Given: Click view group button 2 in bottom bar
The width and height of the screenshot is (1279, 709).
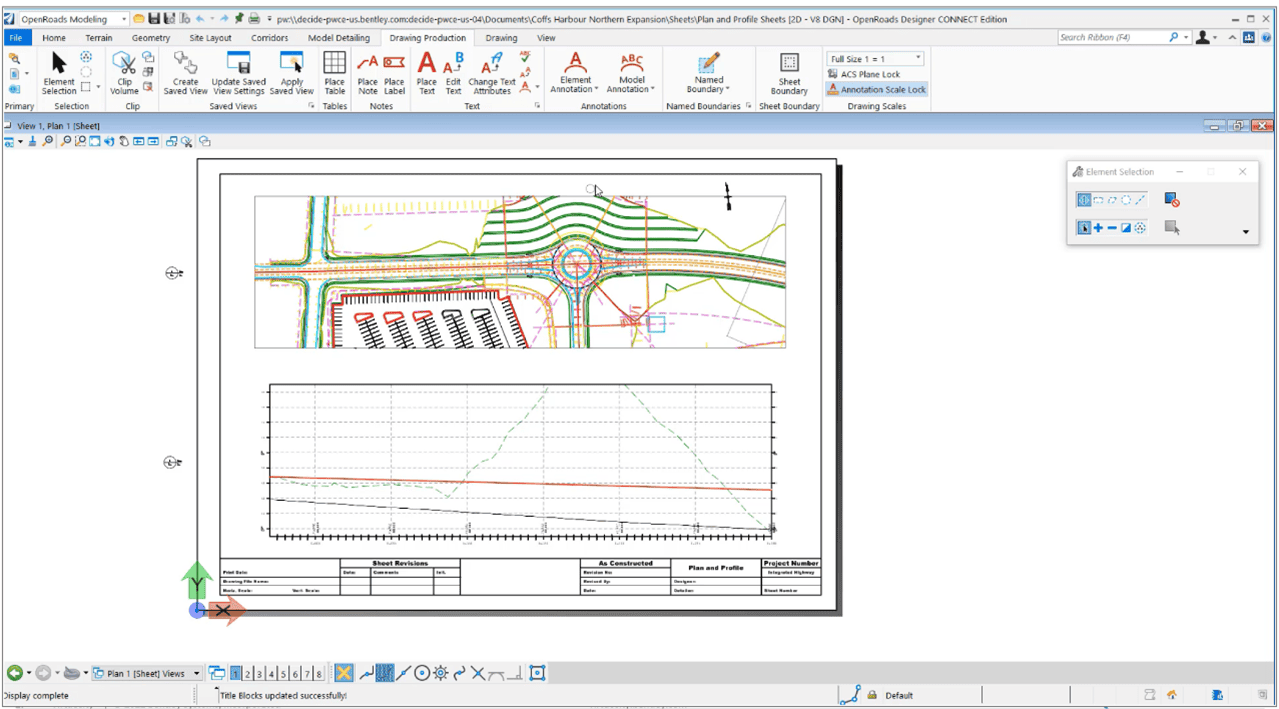Looking at the screenshot, I should click(x=248, y=673).
